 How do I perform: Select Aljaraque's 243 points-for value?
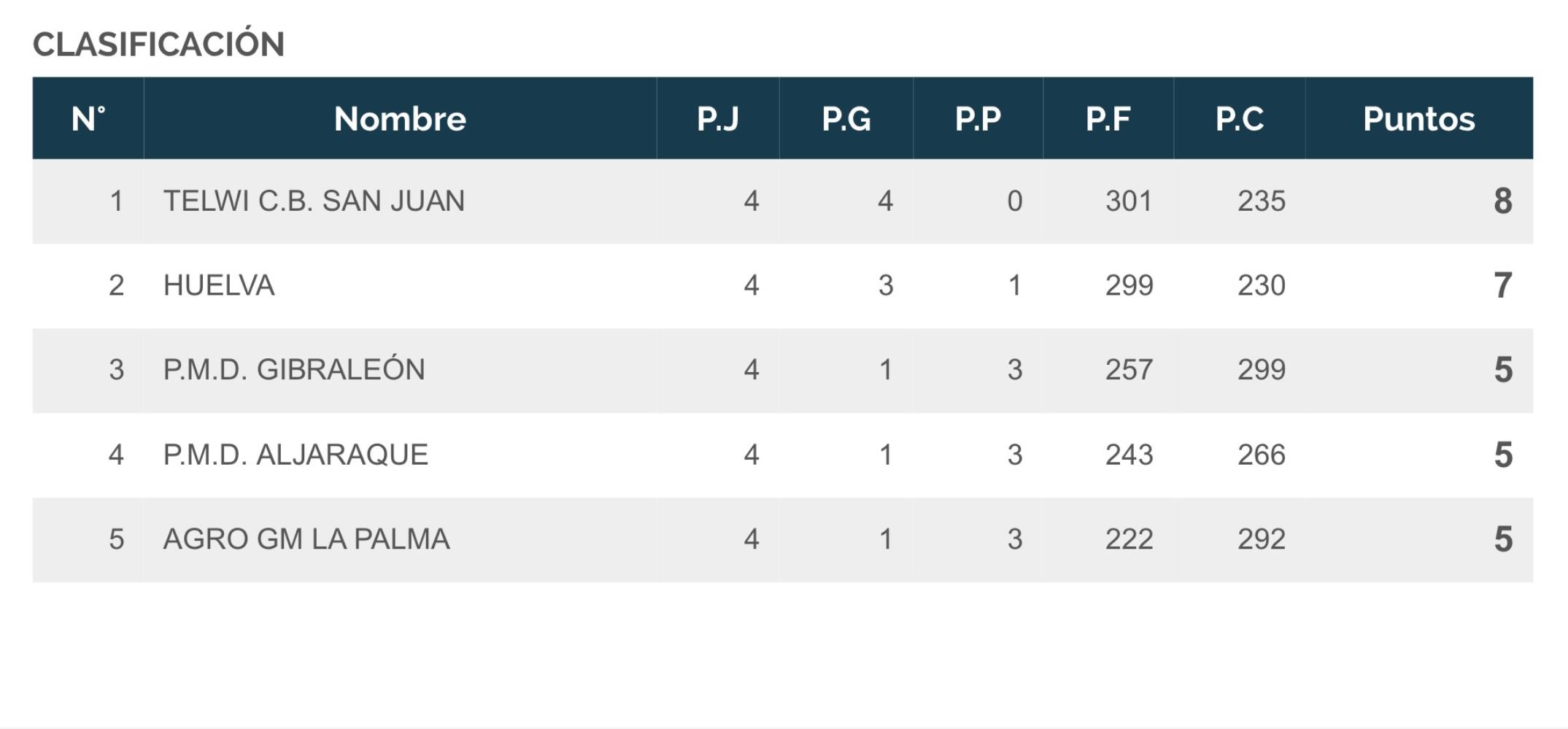(x=1129, y=455)
